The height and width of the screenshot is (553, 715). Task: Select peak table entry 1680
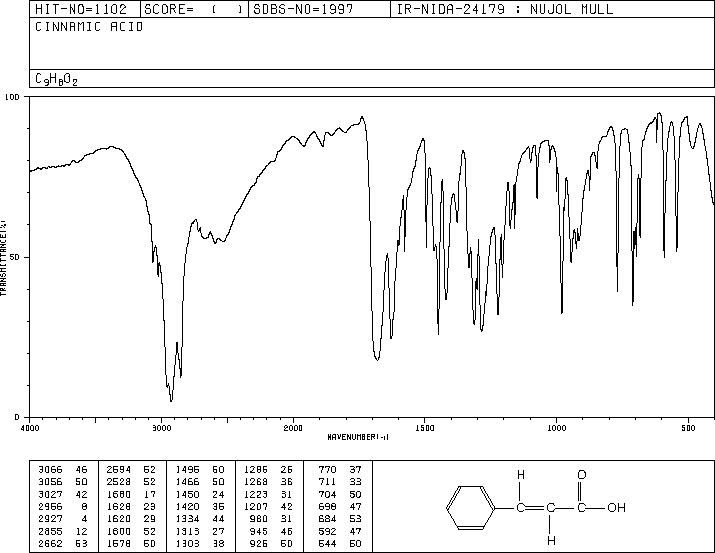119,494
